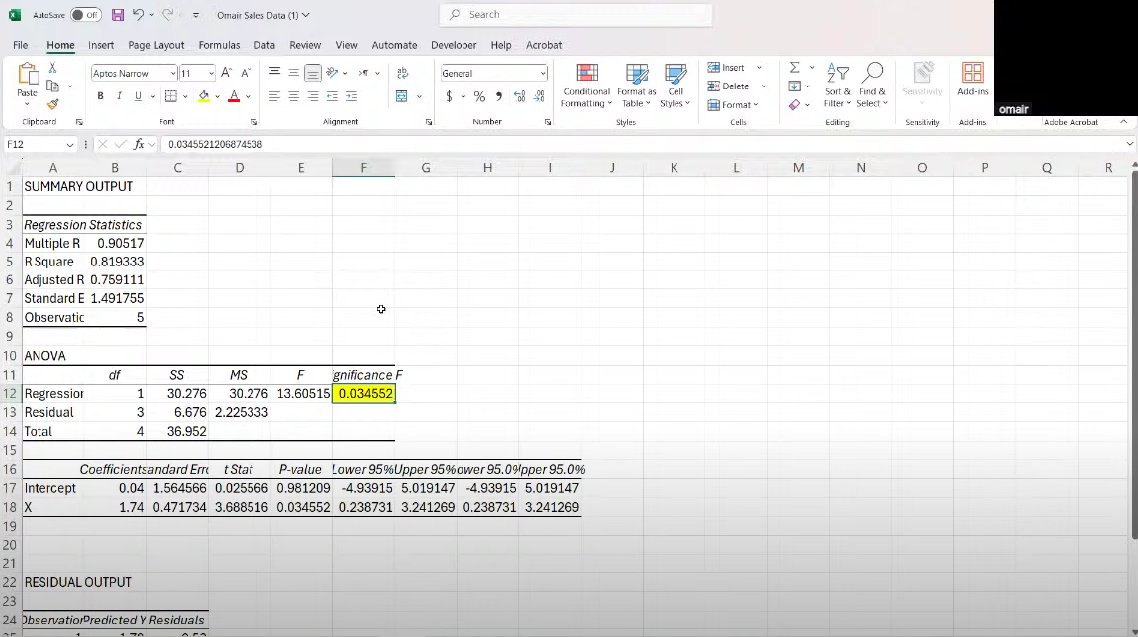Expand the Name Box dropdown
This screenshot has height=637, width=1138.
point(70,144)
